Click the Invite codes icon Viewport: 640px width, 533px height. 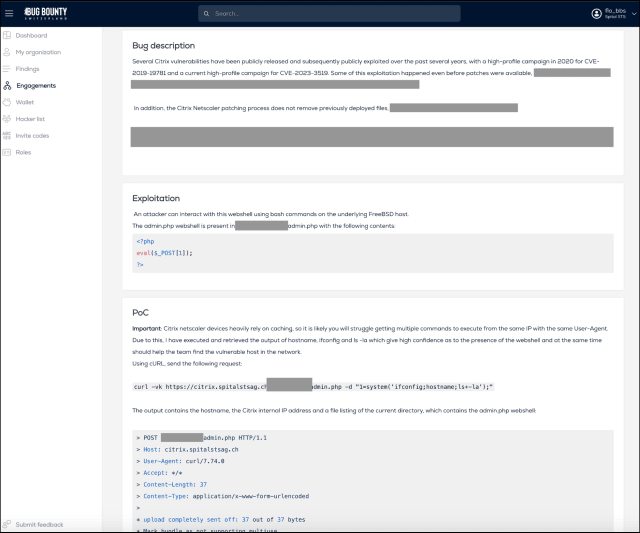tap(7, 136)
